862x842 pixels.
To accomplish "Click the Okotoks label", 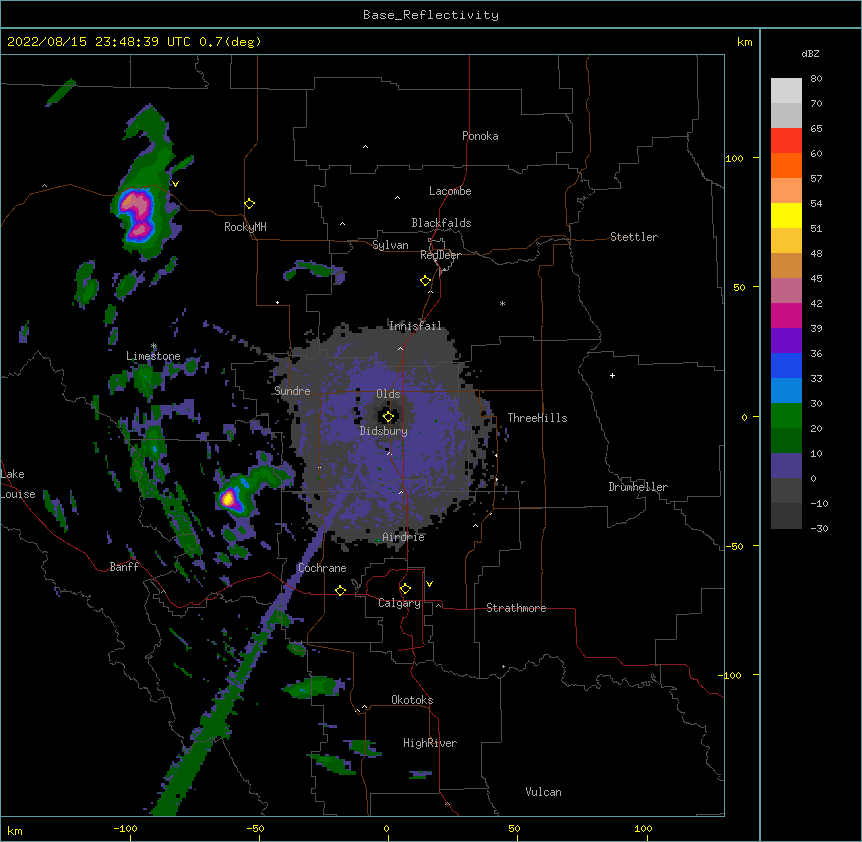I will pyautogui.click(x=412, y=700).
